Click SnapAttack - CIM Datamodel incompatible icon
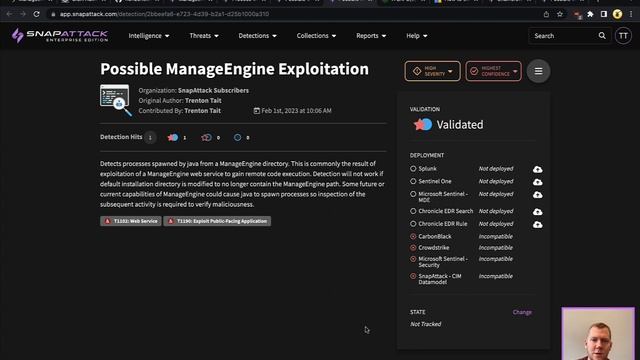The height and width of the screenshot is (360, 640). click(413, 276)
